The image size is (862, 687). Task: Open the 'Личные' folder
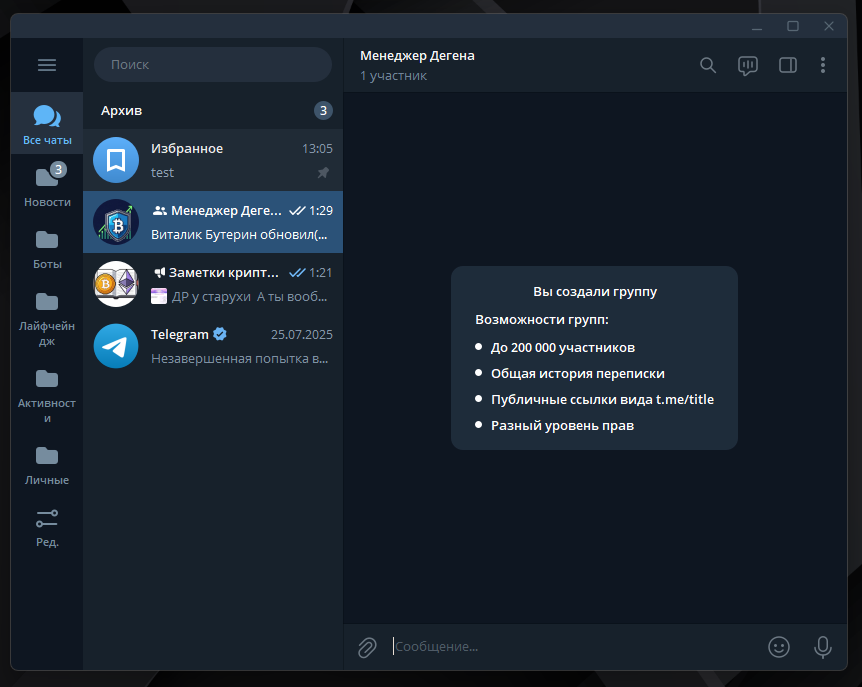[47, 465]
